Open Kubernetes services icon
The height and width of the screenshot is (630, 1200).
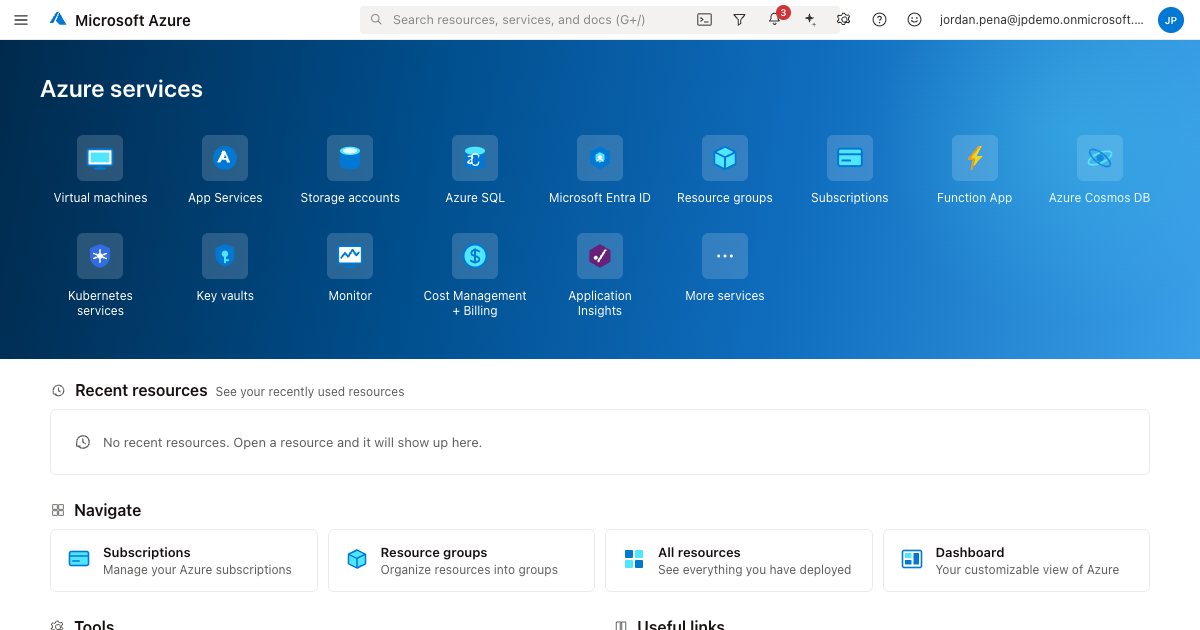(x=100, y=256)
